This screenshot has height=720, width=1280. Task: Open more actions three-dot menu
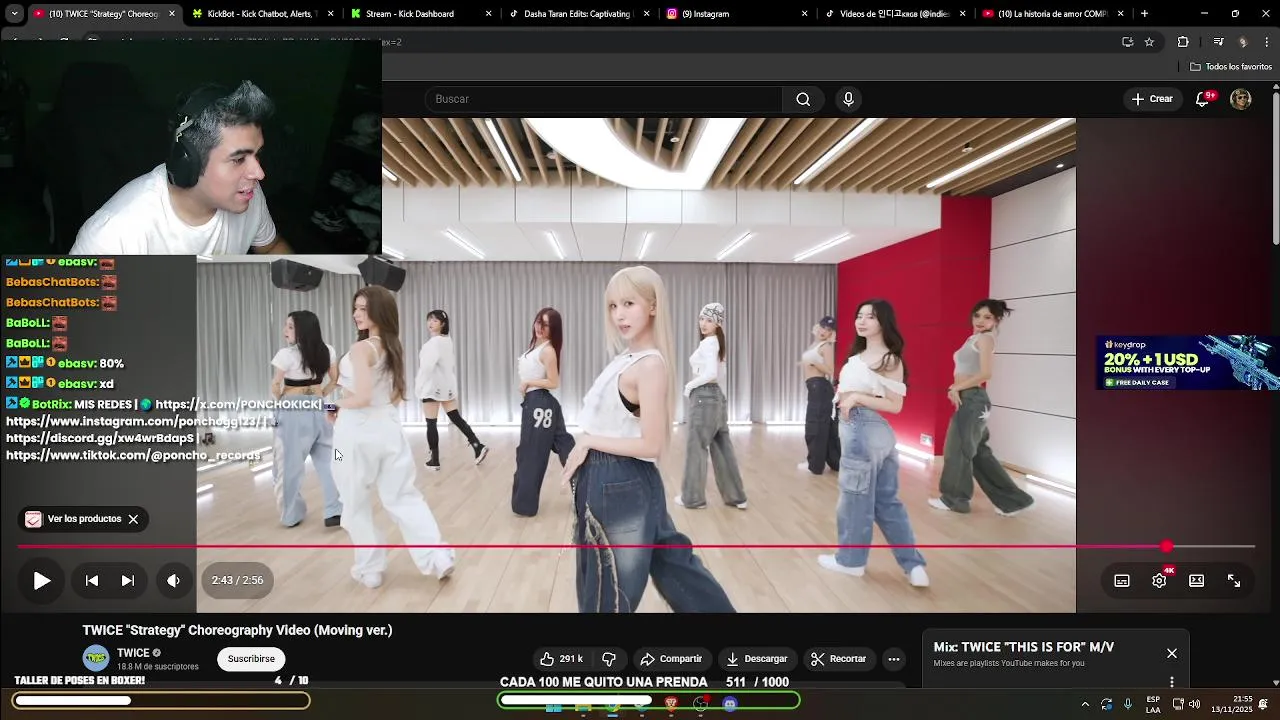click(x=894, y=659)
